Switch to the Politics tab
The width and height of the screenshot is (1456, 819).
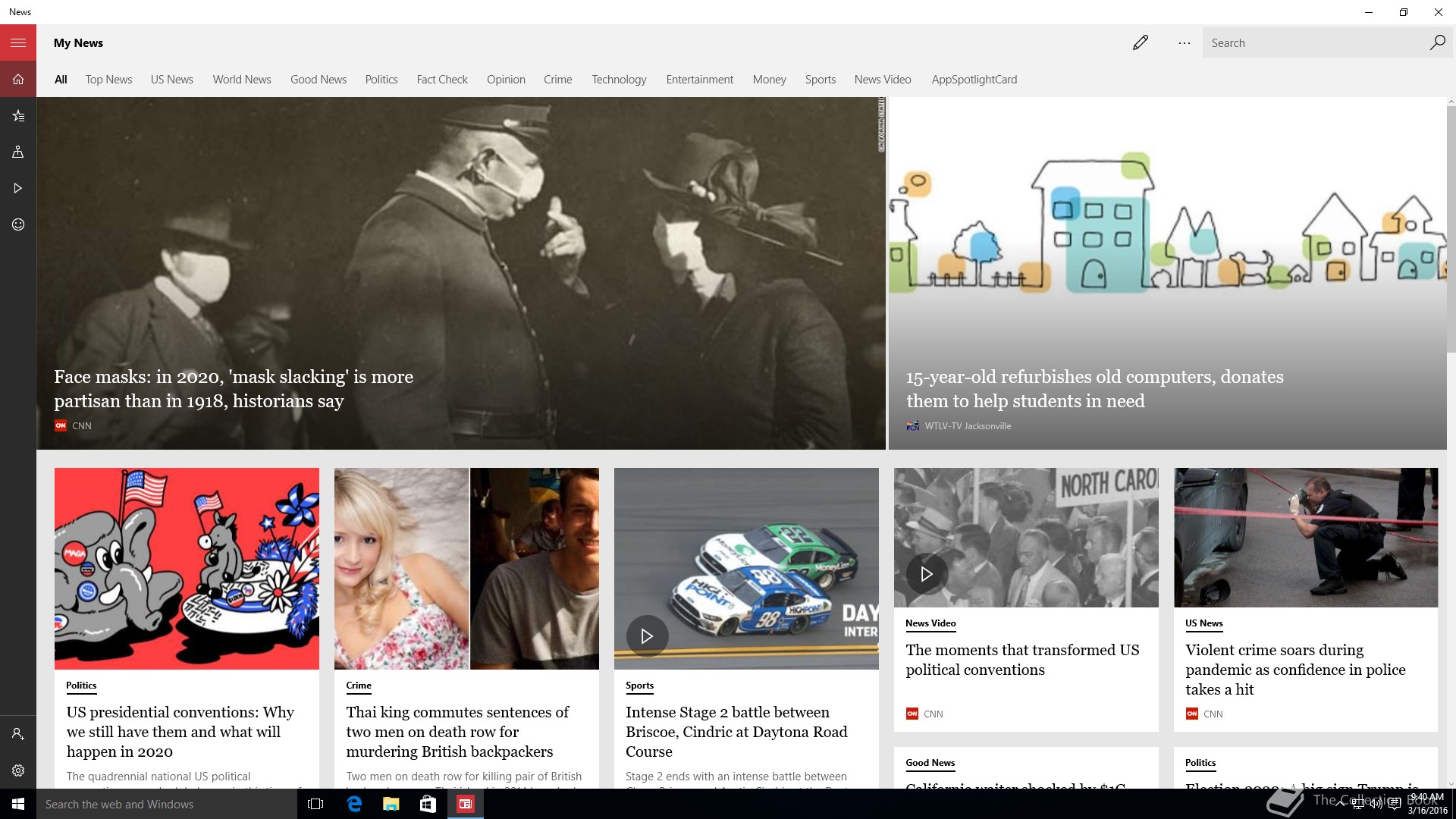(381, 80)
